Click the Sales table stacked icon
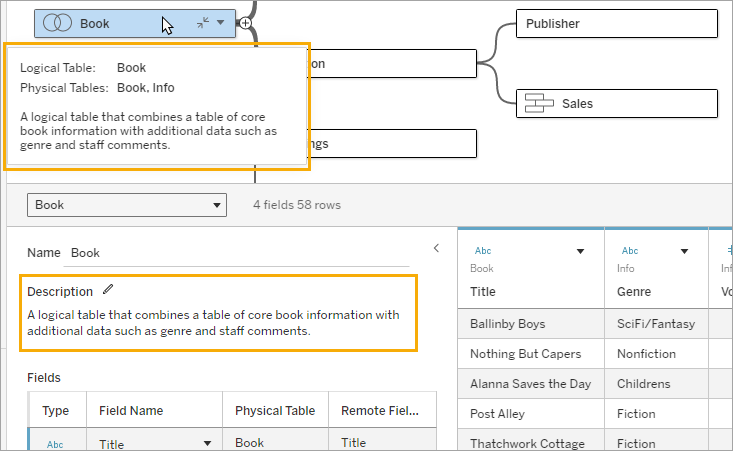The height and width of the screenshot is (451, 733). [x=540, y=103]
